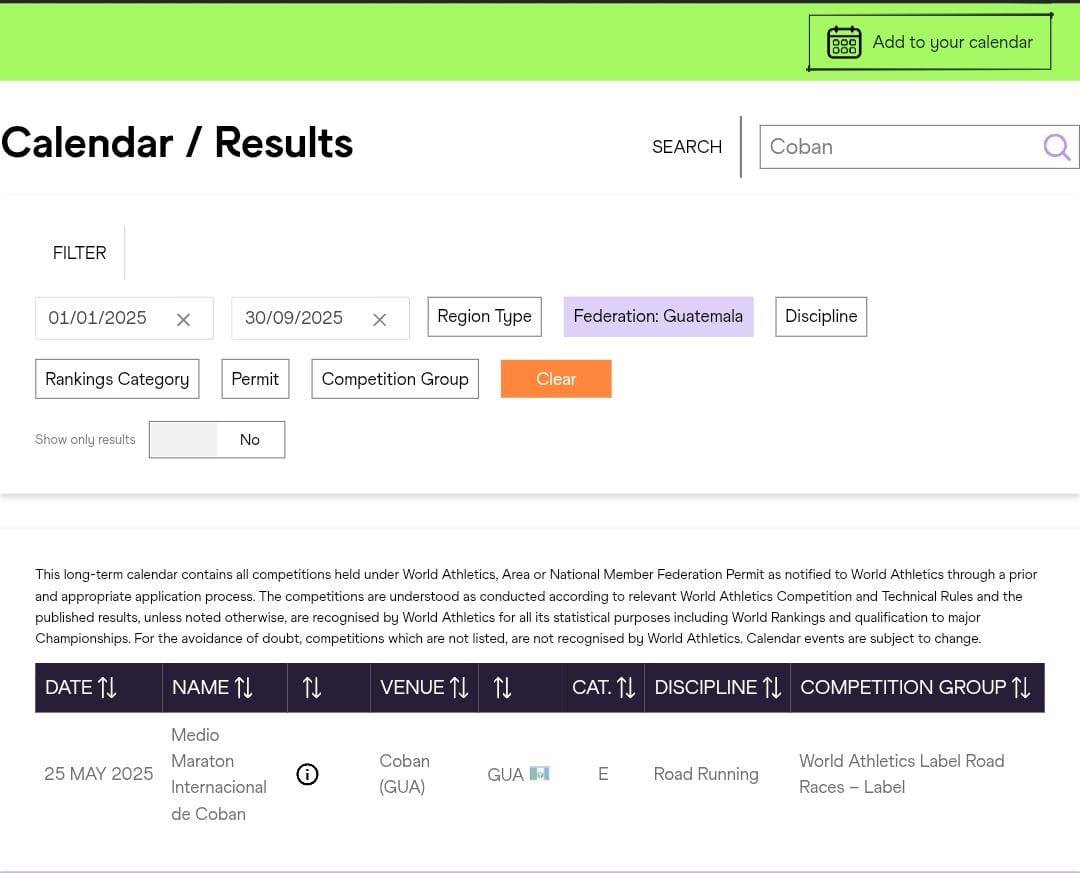The height and width of the screenshot is (873, 1080).
Task: Open the Permit filter dropdown
Action: click(255, 379)
